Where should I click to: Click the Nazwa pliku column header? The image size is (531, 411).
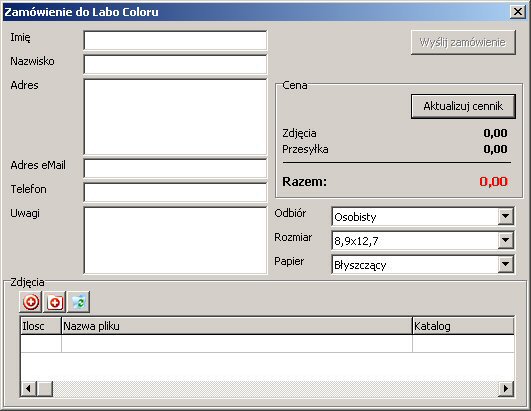pos(237,326)
